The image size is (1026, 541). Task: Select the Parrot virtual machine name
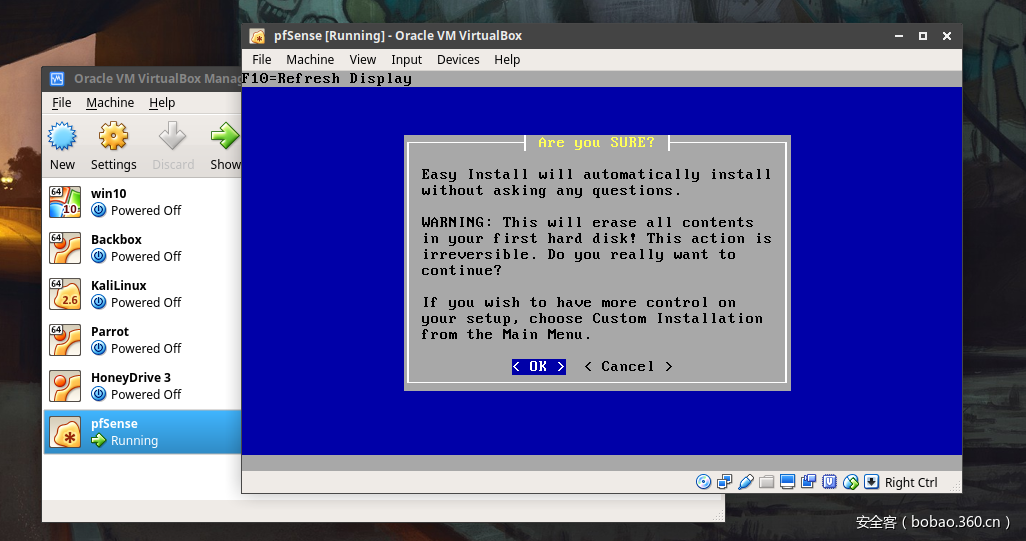tap(110, 332)
